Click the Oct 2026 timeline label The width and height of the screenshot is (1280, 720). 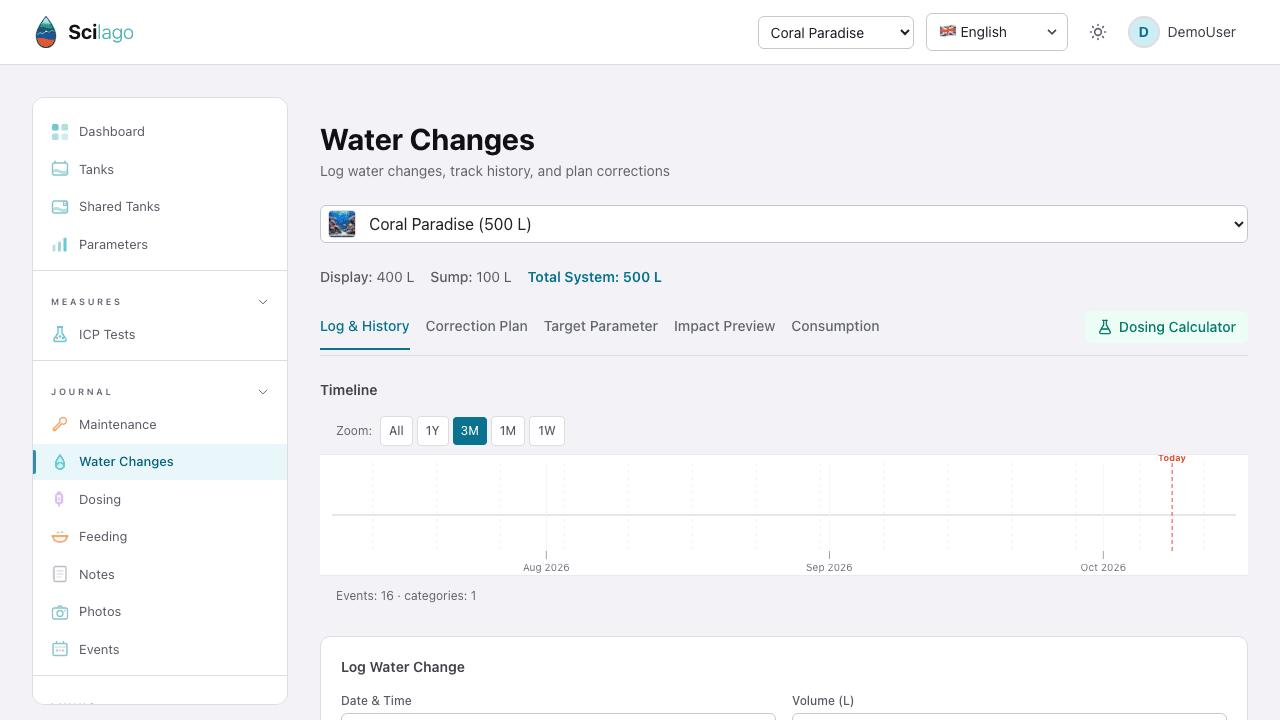click(x=1103, y=567)
